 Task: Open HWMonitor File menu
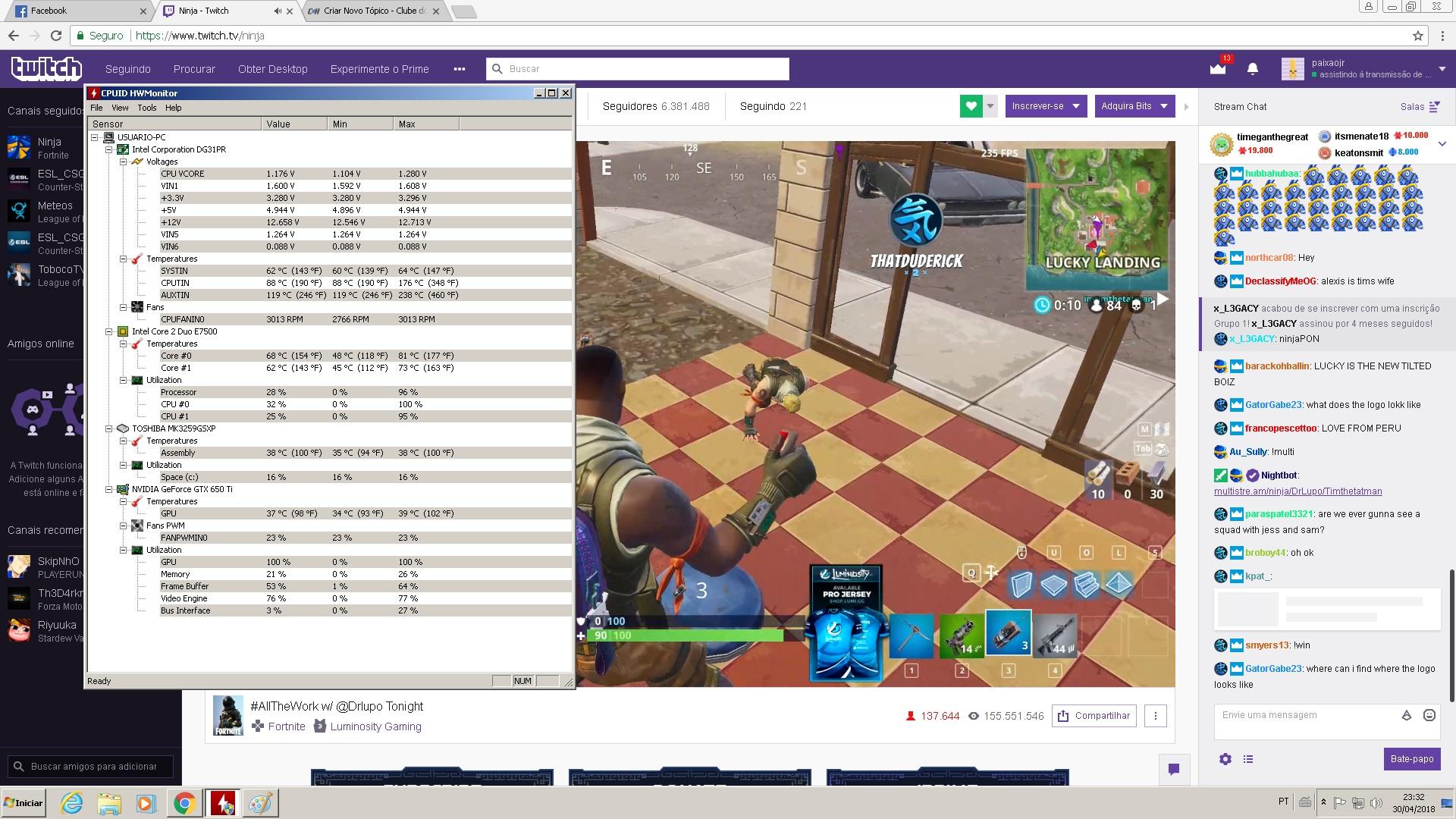tap(96, 108)
